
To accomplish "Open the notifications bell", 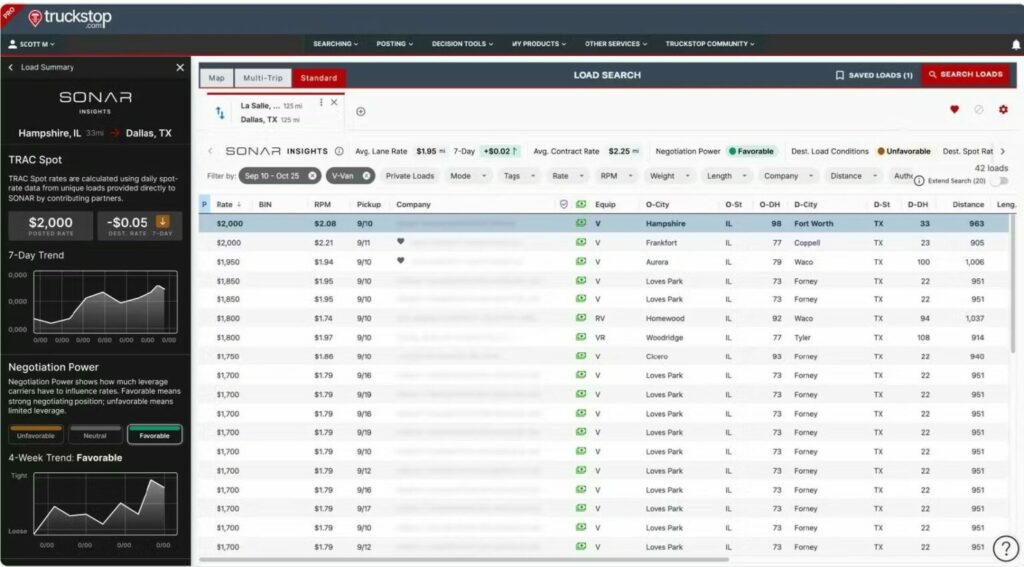I will [x=1016, y=44].
